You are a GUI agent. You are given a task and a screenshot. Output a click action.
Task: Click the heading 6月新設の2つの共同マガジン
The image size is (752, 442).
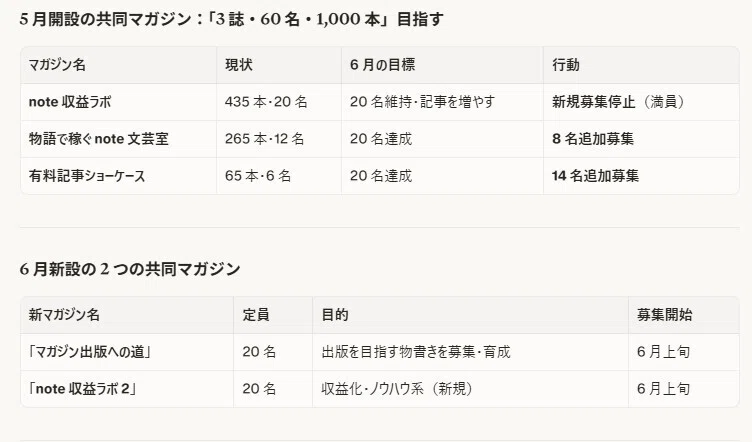tap(130, 269)
